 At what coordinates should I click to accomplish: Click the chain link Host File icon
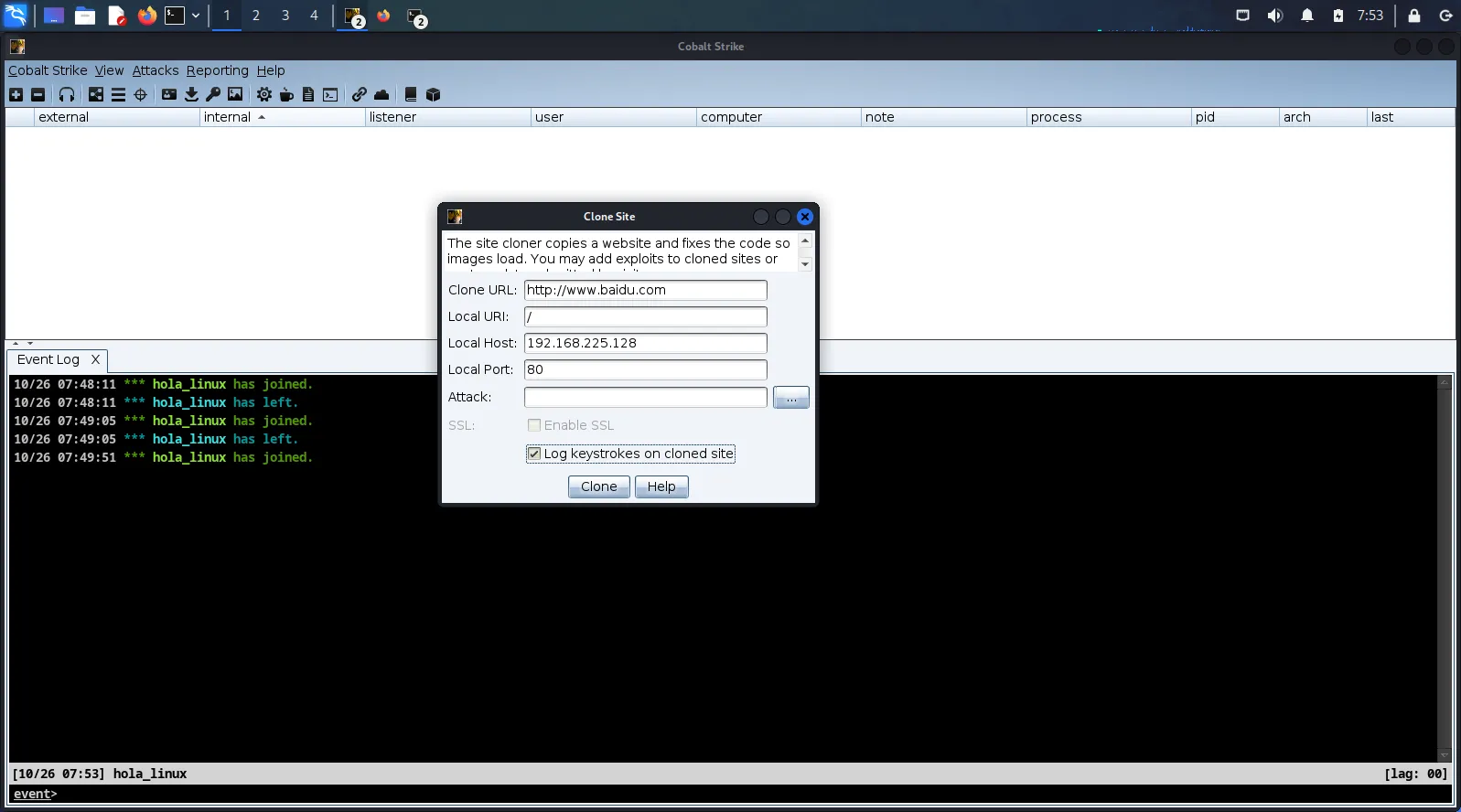coord(360,94)
